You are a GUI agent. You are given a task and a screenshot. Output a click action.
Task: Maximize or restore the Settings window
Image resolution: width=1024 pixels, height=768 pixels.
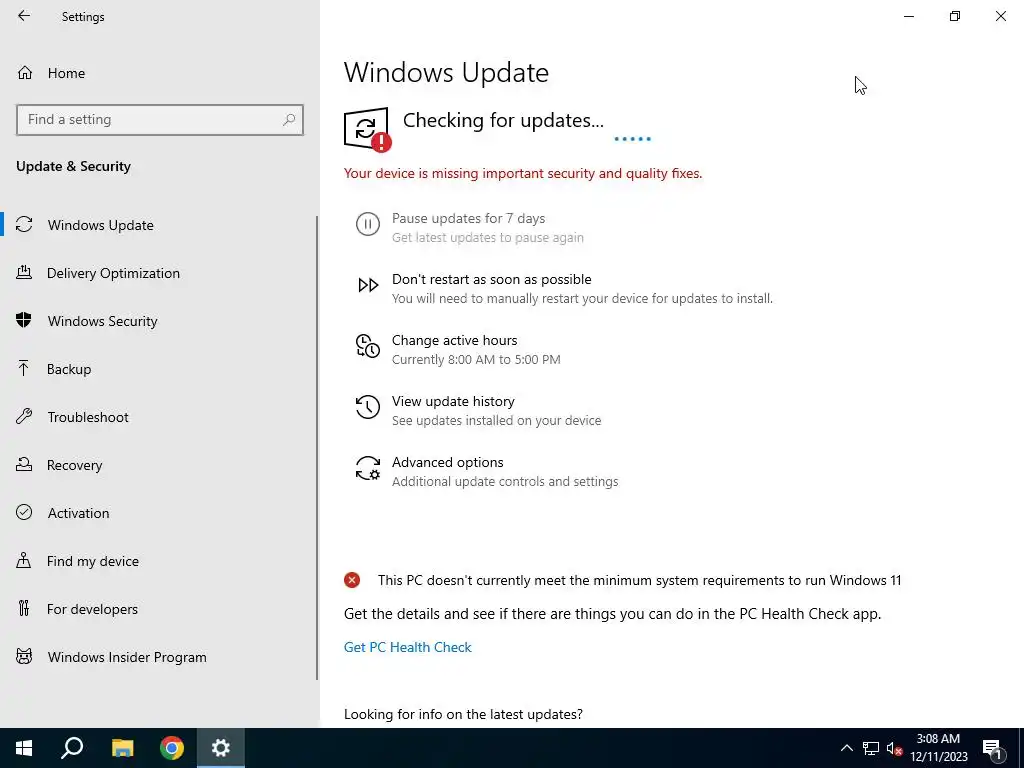[955, 16]
